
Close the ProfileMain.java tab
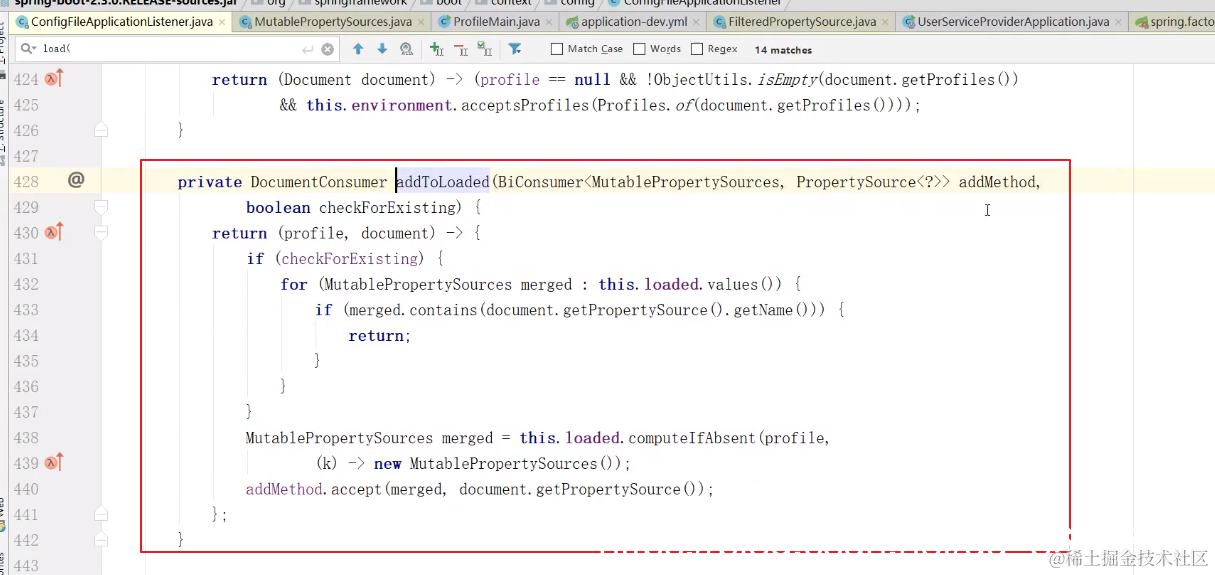point(550,21)
